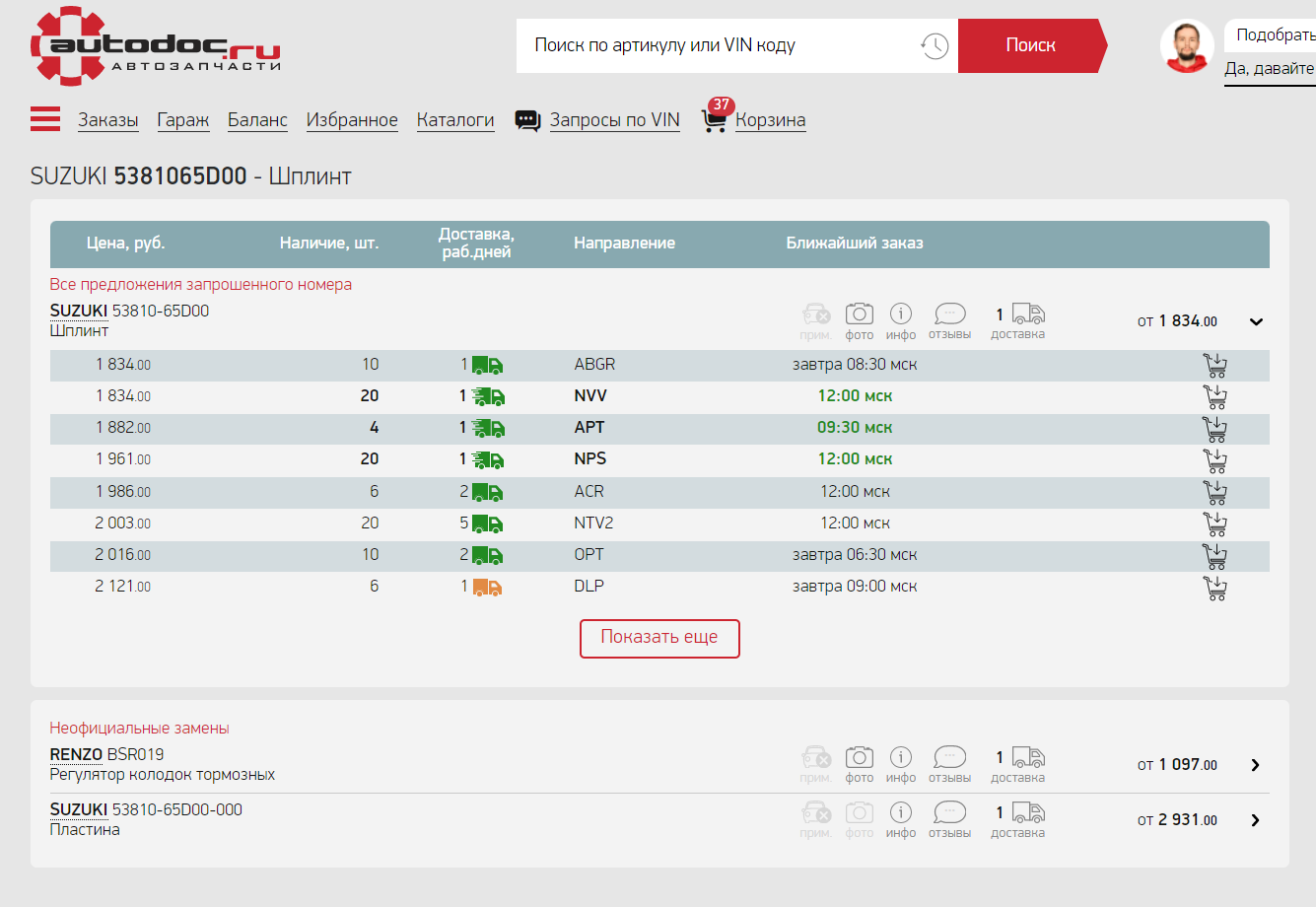Viewport: 1316px width, 907px height.
Task: Click green '09:30 мск' order time
Action: point(855,428)
